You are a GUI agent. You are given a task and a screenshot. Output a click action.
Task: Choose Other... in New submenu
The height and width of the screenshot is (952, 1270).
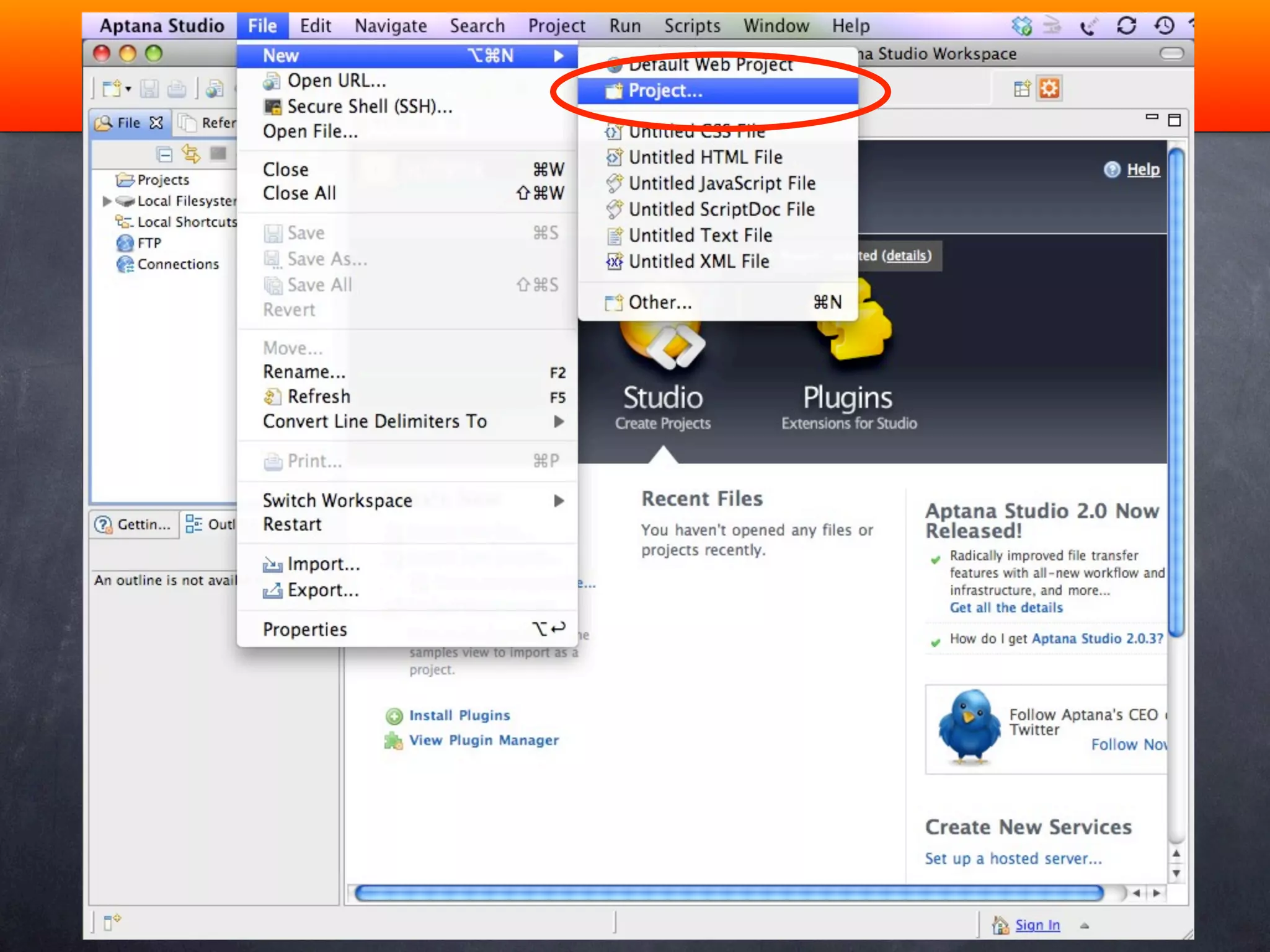click(x=717, y=302)
